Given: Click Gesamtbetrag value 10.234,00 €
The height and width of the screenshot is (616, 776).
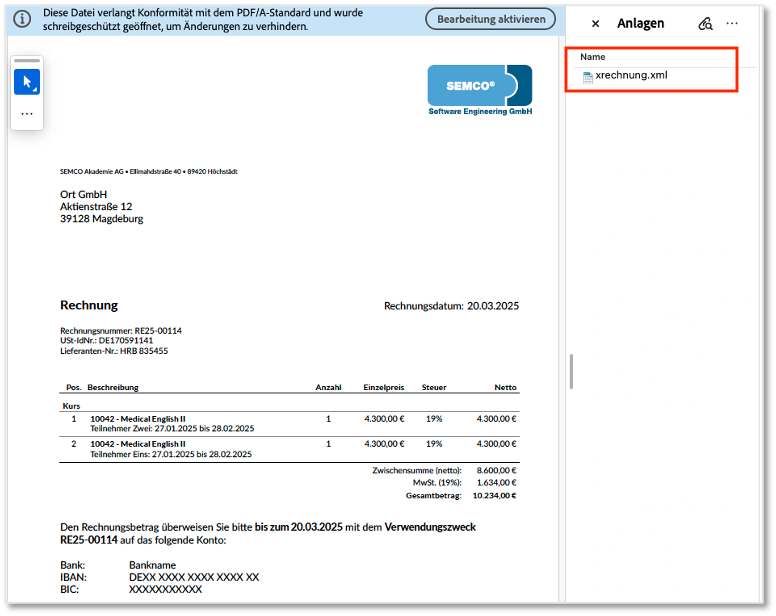Looking at the screenshot, I should point(494,495).
